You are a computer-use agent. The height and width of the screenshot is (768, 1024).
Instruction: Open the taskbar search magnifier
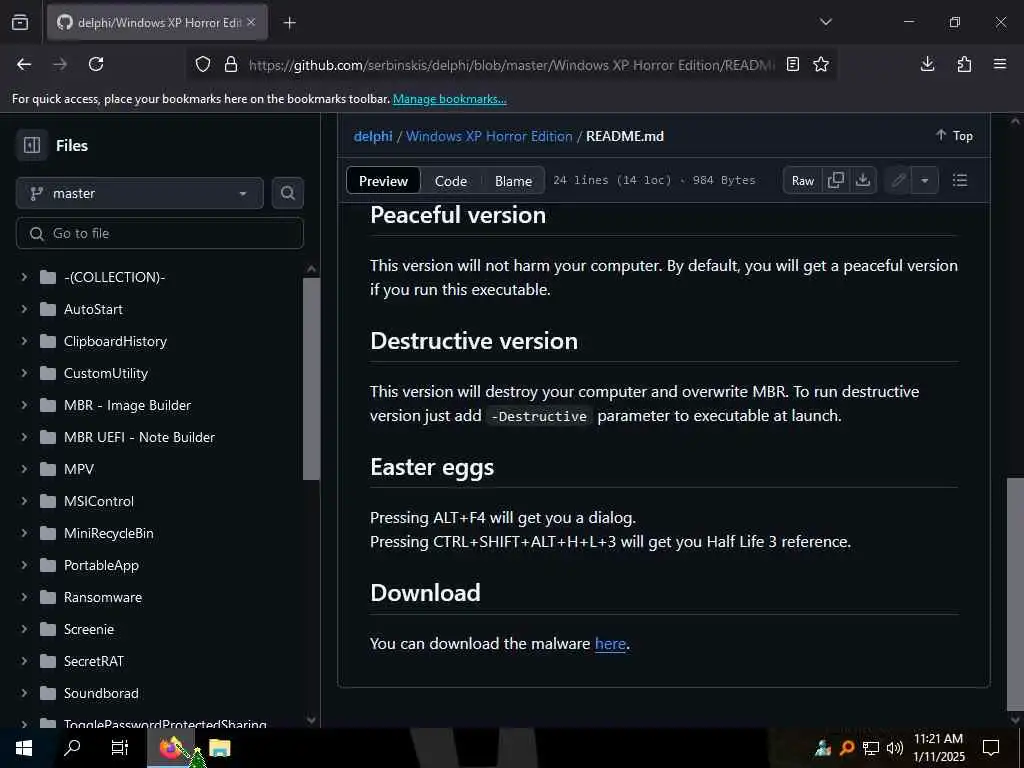point(72,748)
